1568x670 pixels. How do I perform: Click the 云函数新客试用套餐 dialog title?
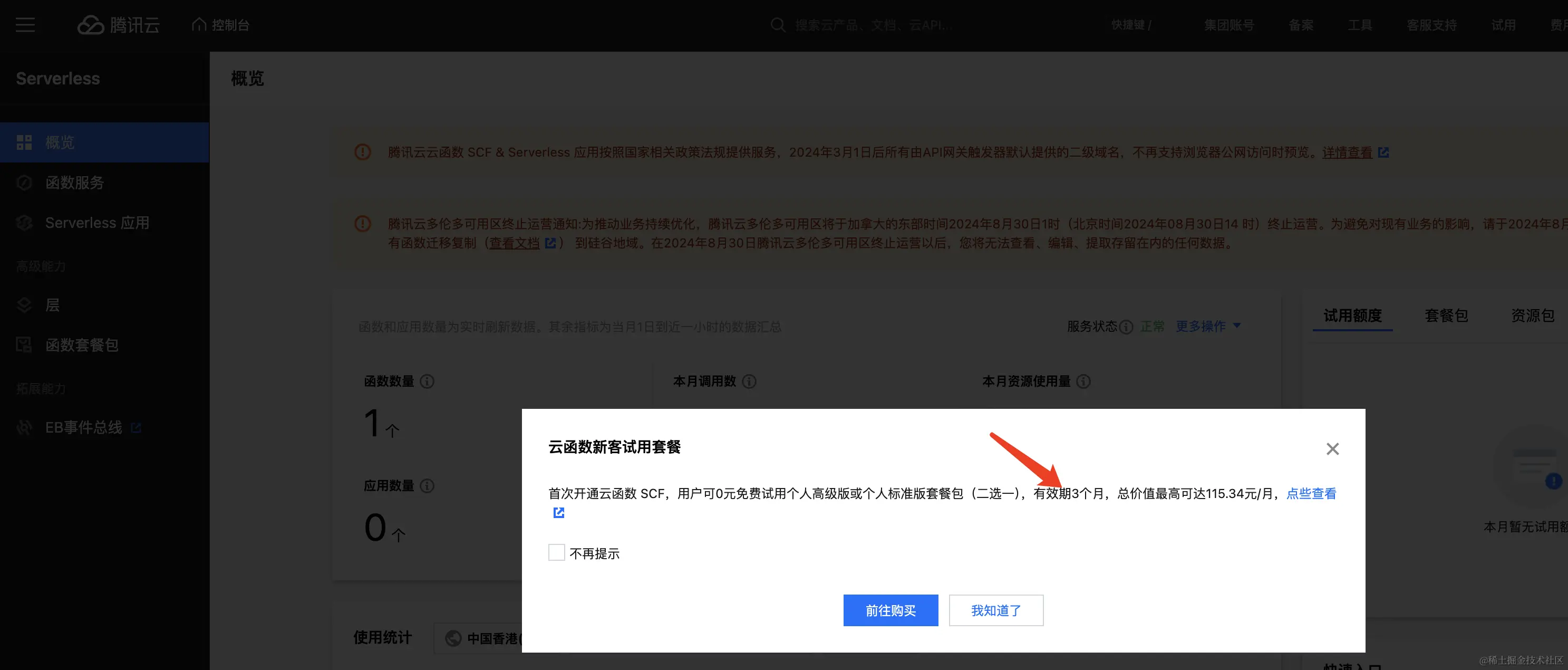614,447
